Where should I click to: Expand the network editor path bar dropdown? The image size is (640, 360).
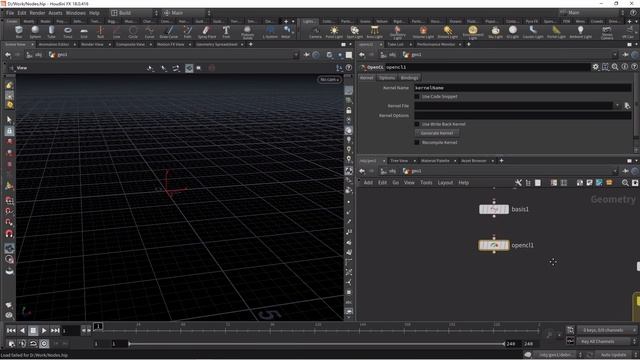click(x=615, y=171)
